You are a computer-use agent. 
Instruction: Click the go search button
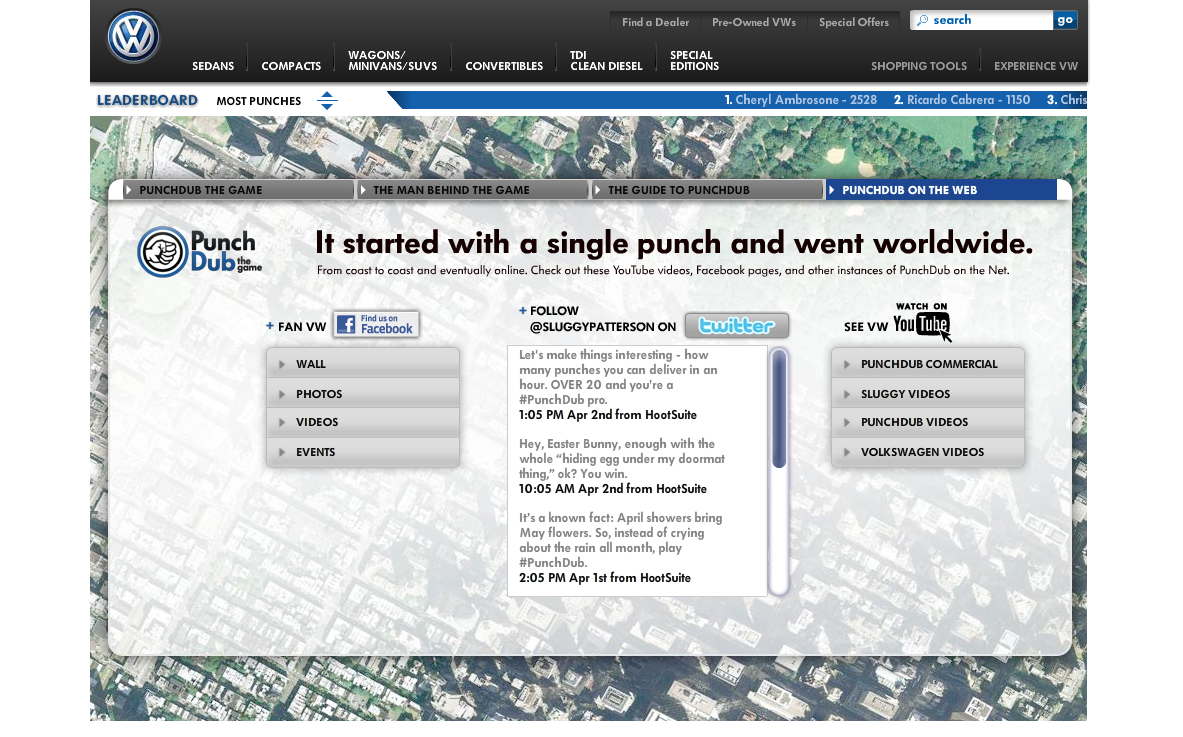click(1065, 20)
